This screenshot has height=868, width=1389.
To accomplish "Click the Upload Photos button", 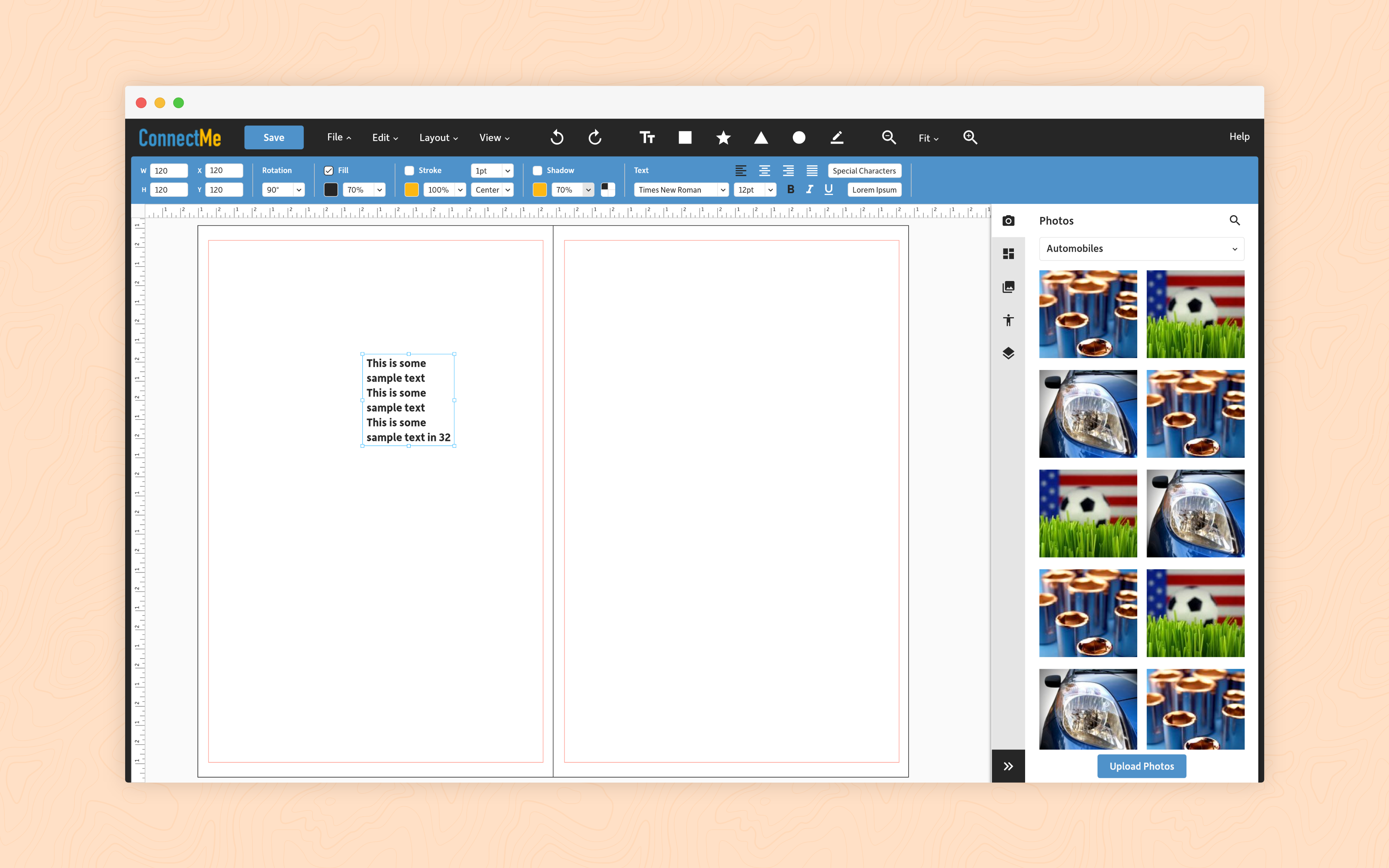I will click(1141, 766).
